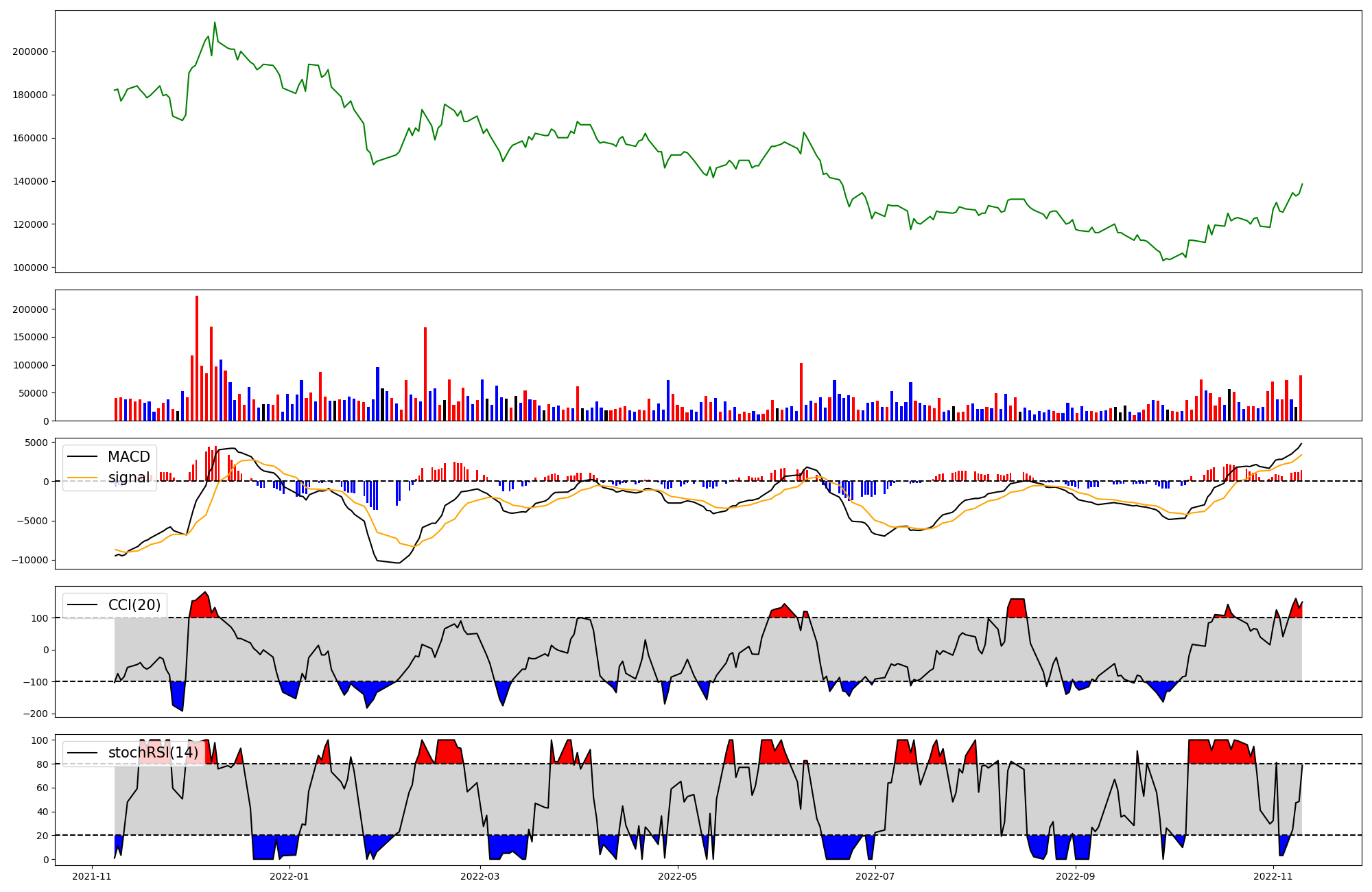
Task: Click the 2022-01 x-axis tick label
Action: (x=289, y=876)
